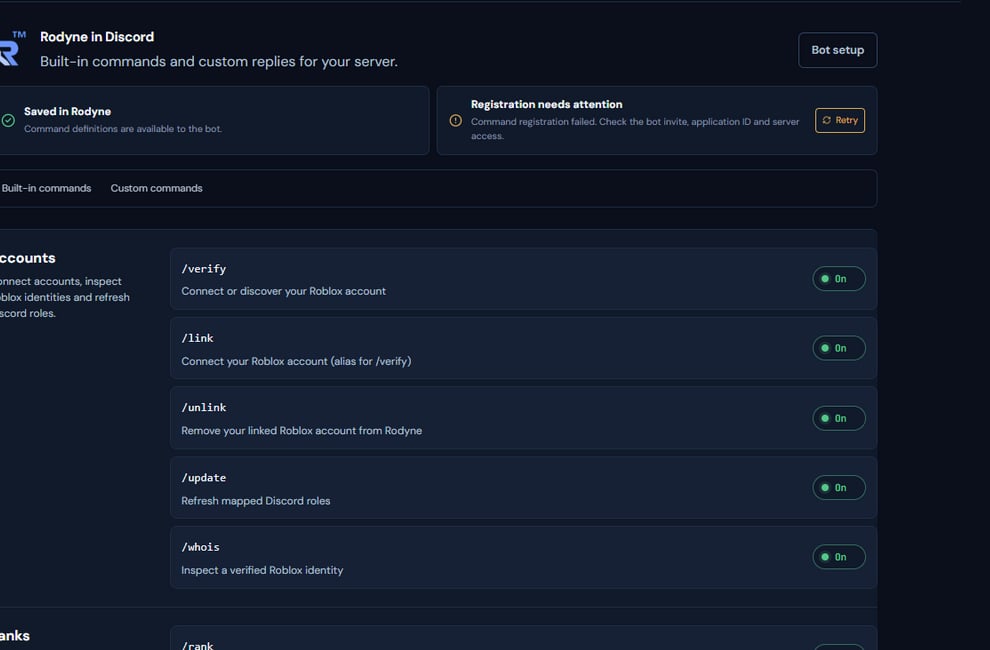Toggle the /verify command switch
Viewport: 990px width, 650px height.
838,279
